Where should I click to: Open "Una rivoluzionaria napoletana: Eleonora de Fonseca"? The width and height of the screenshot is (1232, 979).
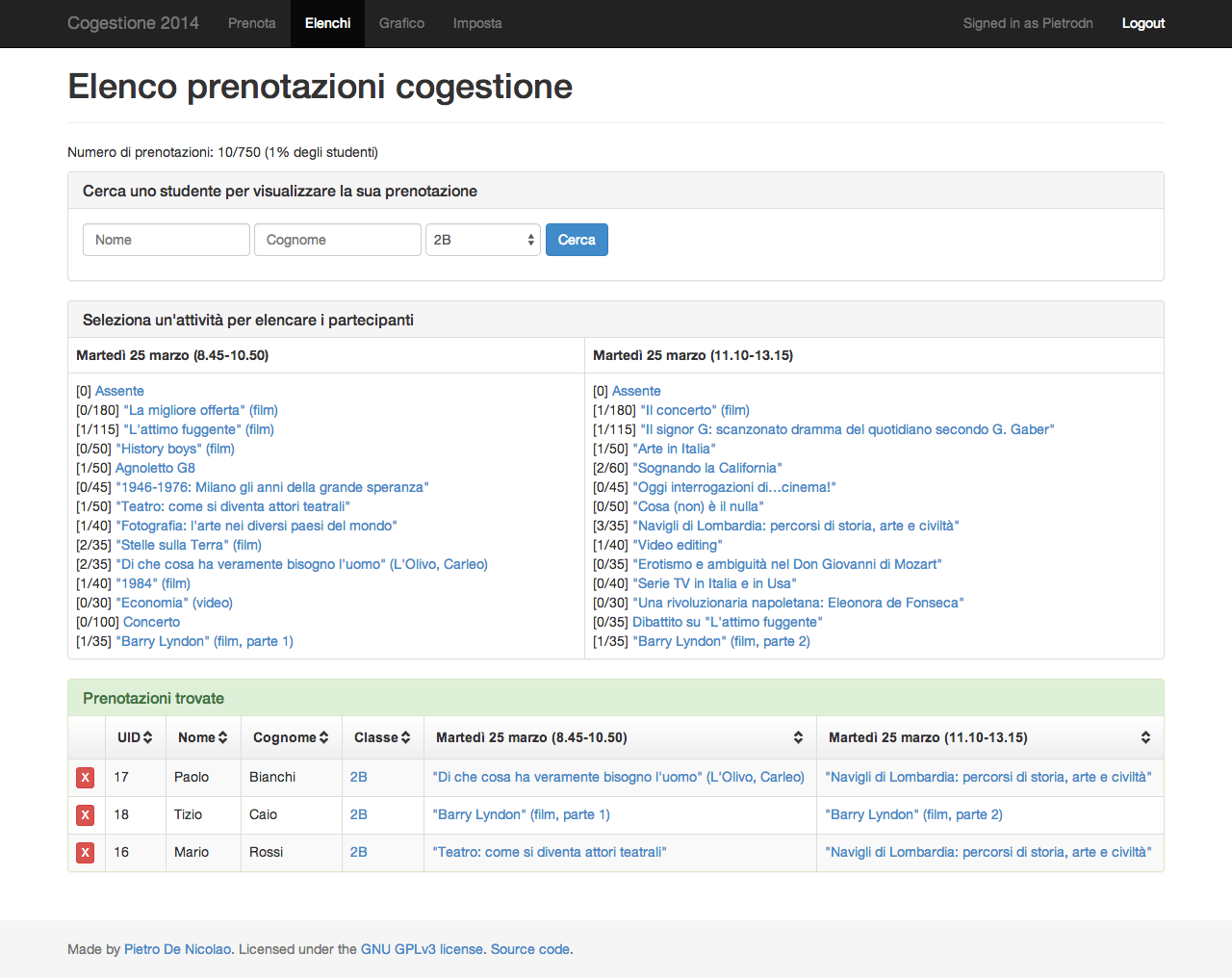pyautogui.click(x=798, y=603)
